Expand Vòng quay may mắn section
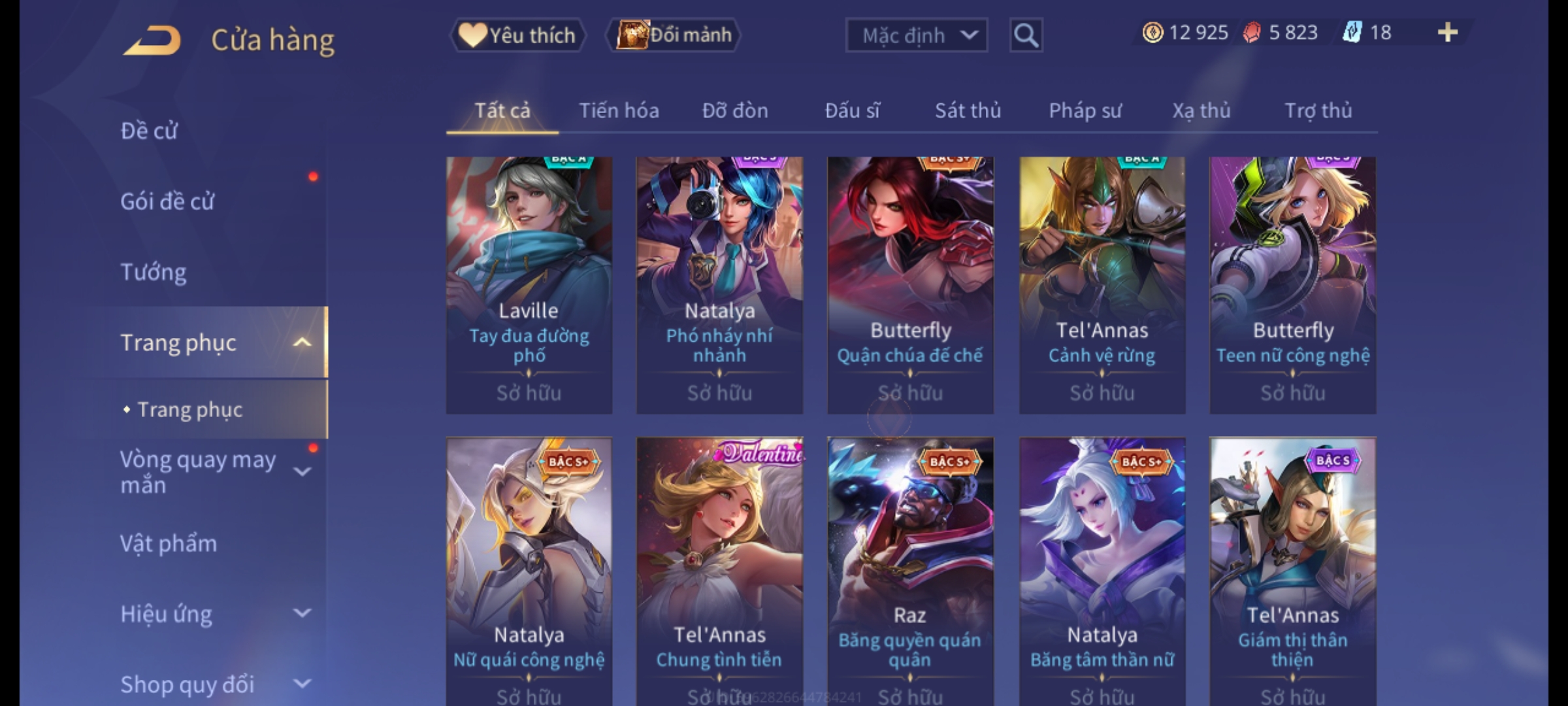 (x=302, y=471)
